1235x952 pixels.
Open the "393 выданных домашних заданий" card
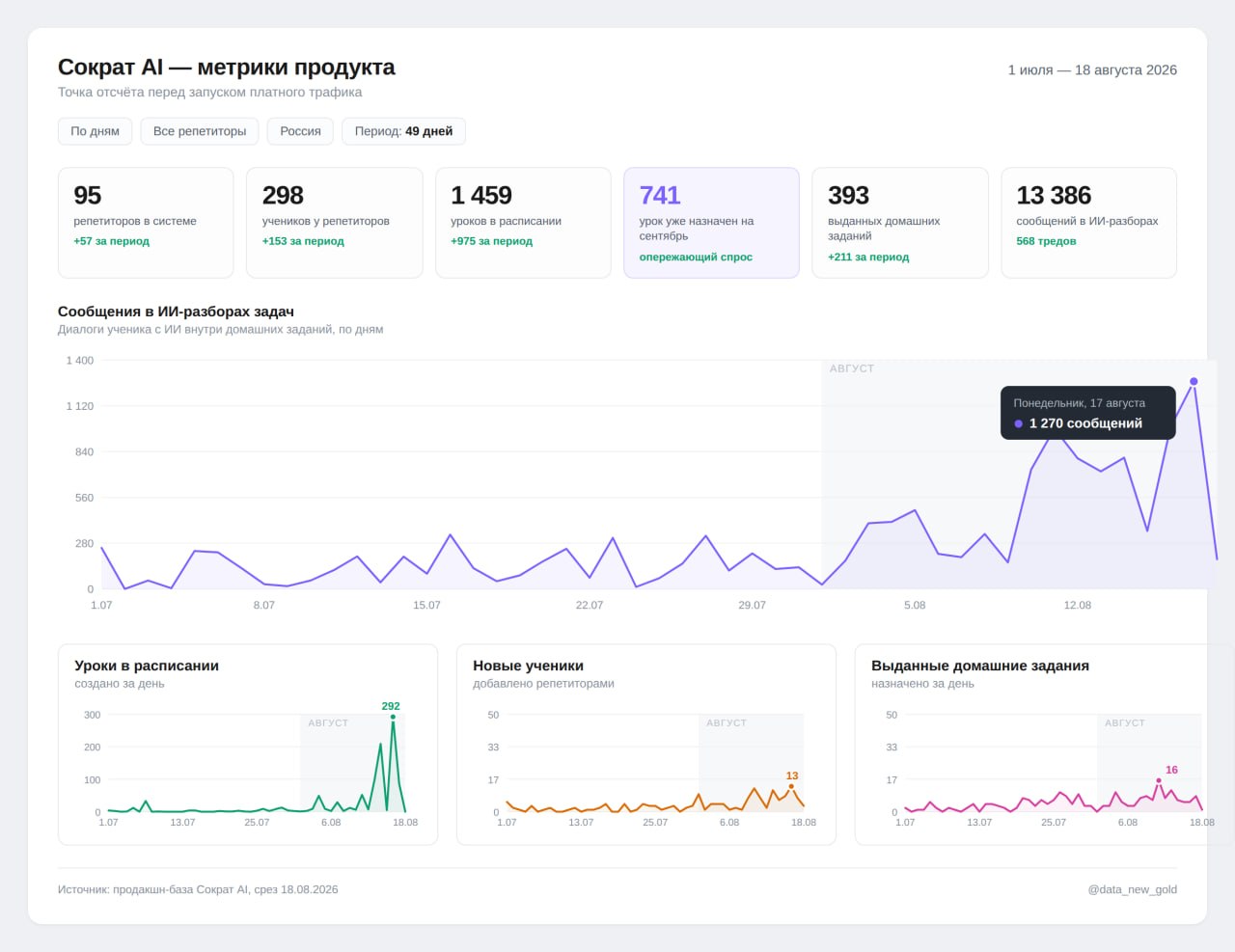pyautogui.click(x=900, y=223)
